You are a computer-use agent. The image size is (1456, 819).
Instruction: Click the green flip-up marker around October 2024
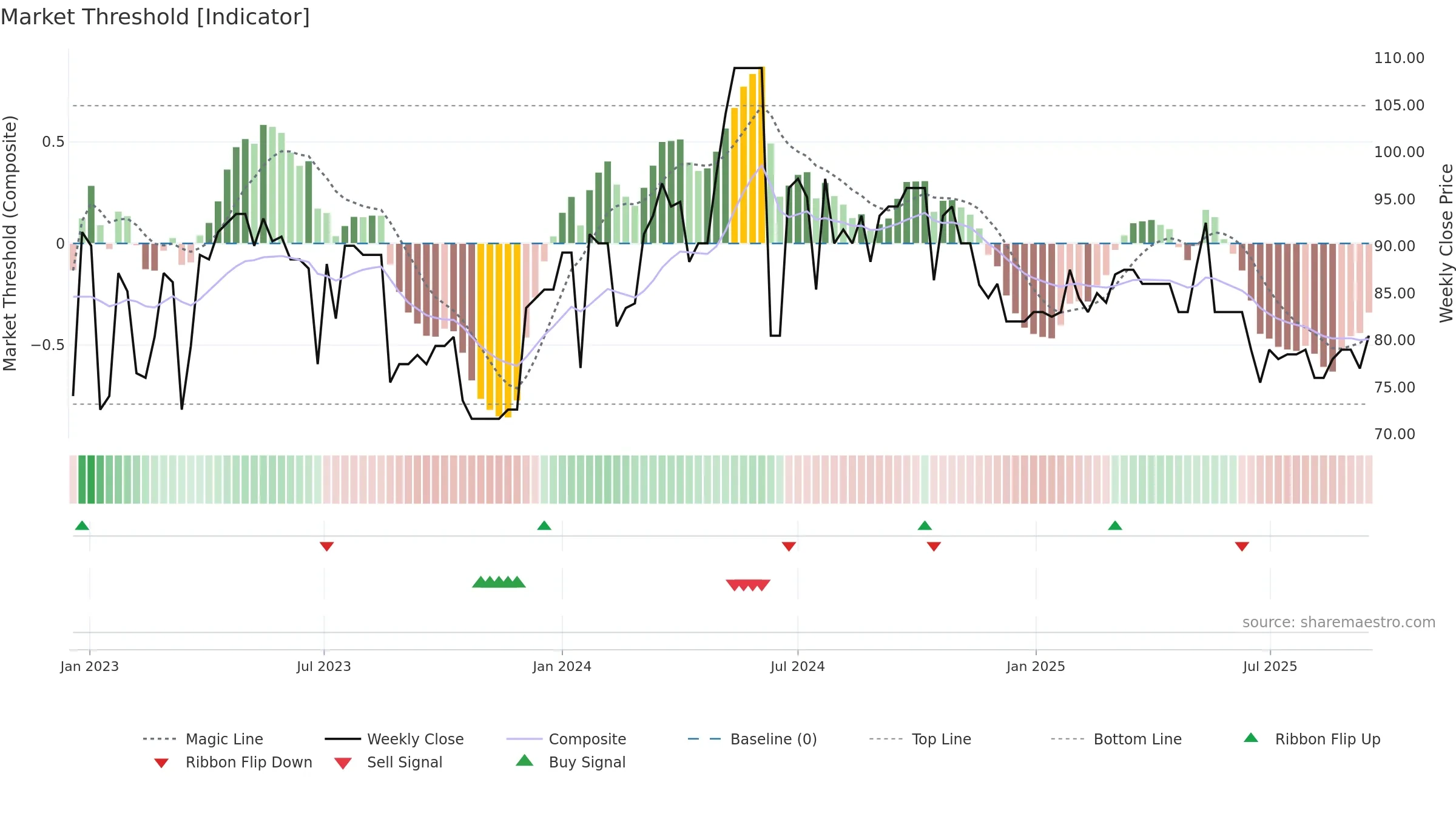925,525
